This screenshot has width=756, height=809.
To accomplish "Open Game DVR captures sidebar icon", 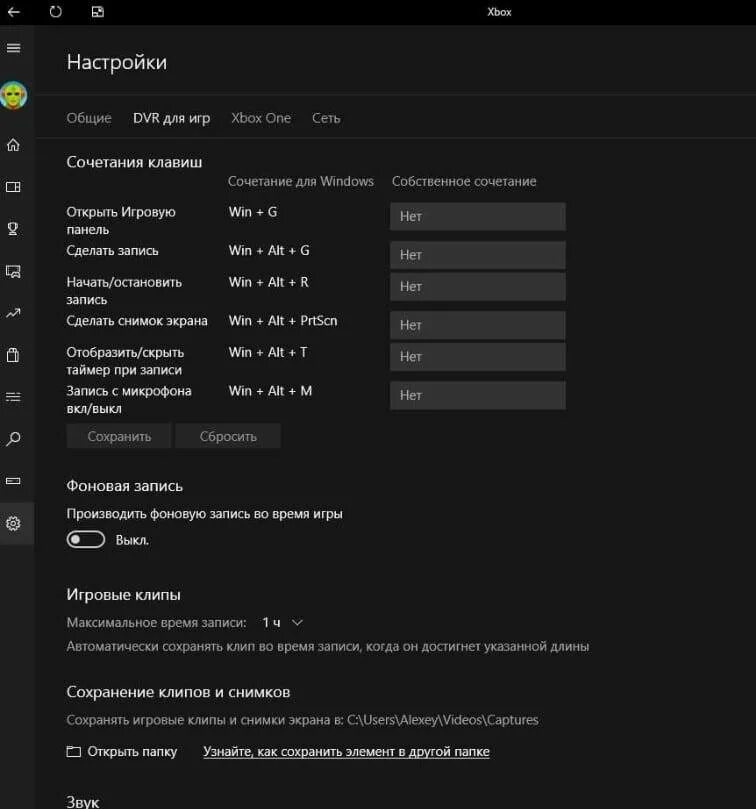I will 13,271.
